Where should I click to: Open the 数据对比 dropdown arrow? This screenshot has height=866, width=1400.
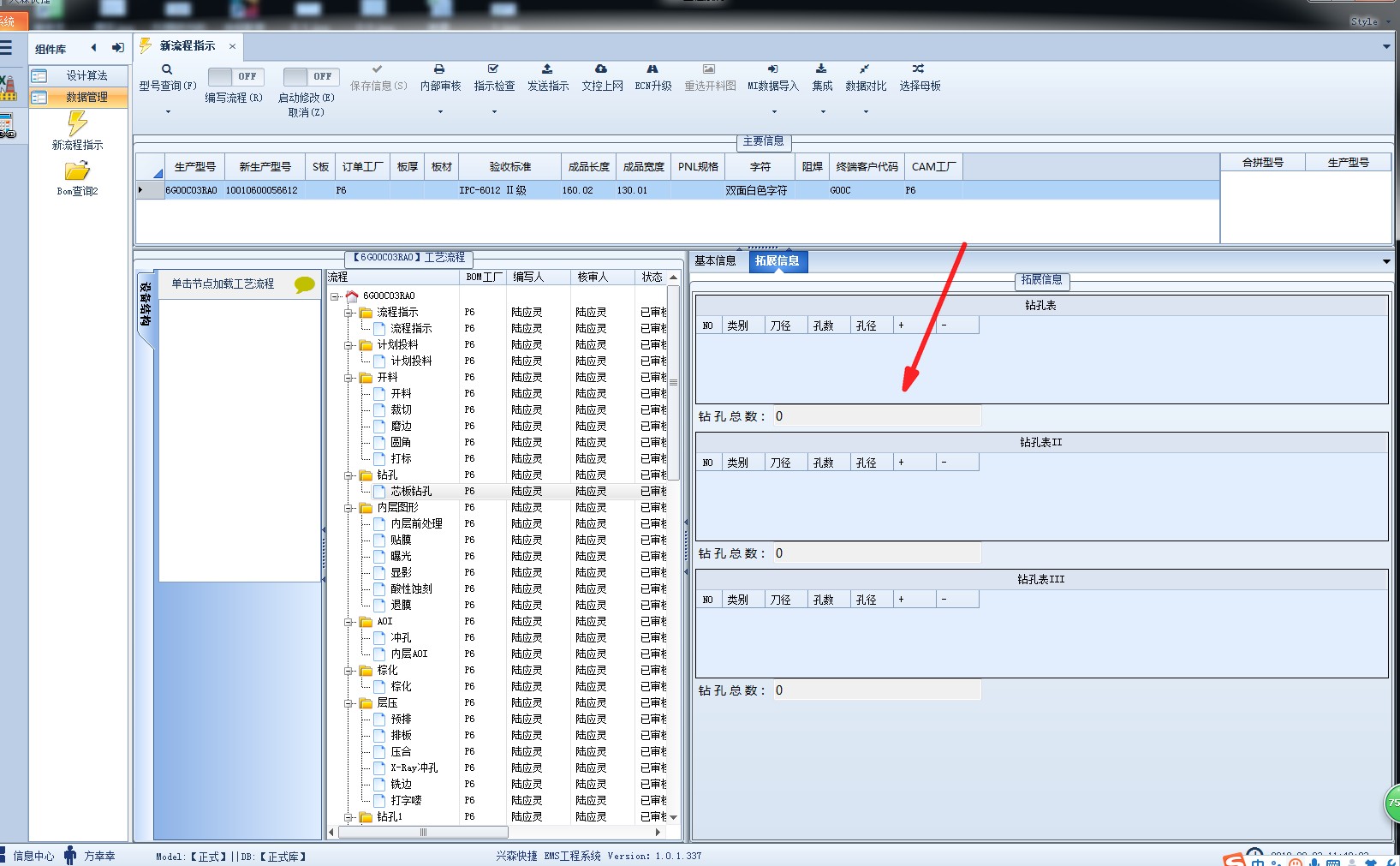pyautogui.click(x=866, y=112)
